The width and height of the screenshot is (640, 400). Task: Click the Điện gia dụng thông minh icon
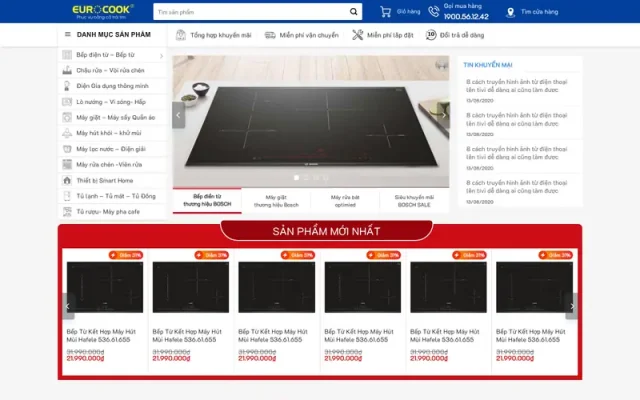click(x=67, y=86)
